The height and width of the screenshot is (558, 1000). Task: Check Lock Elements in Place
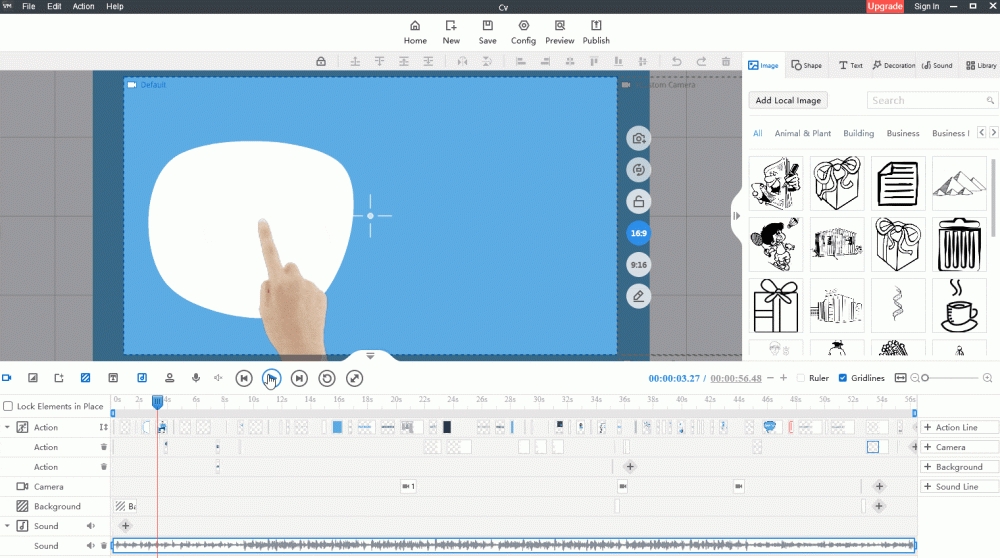pos(8,406)
